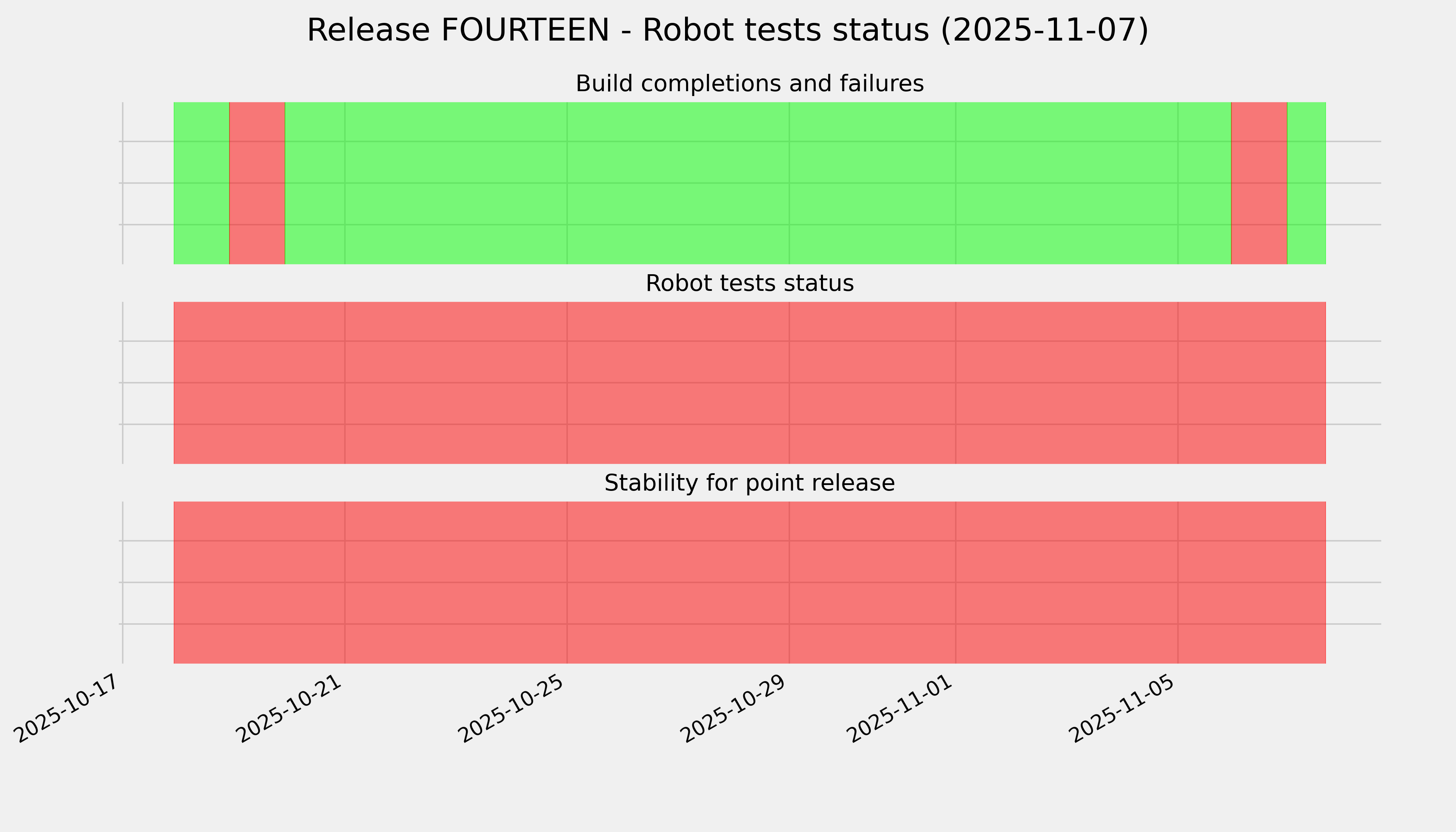Click the last red failure segment in Build chart
The image size is (1456, 832).
1259,183
